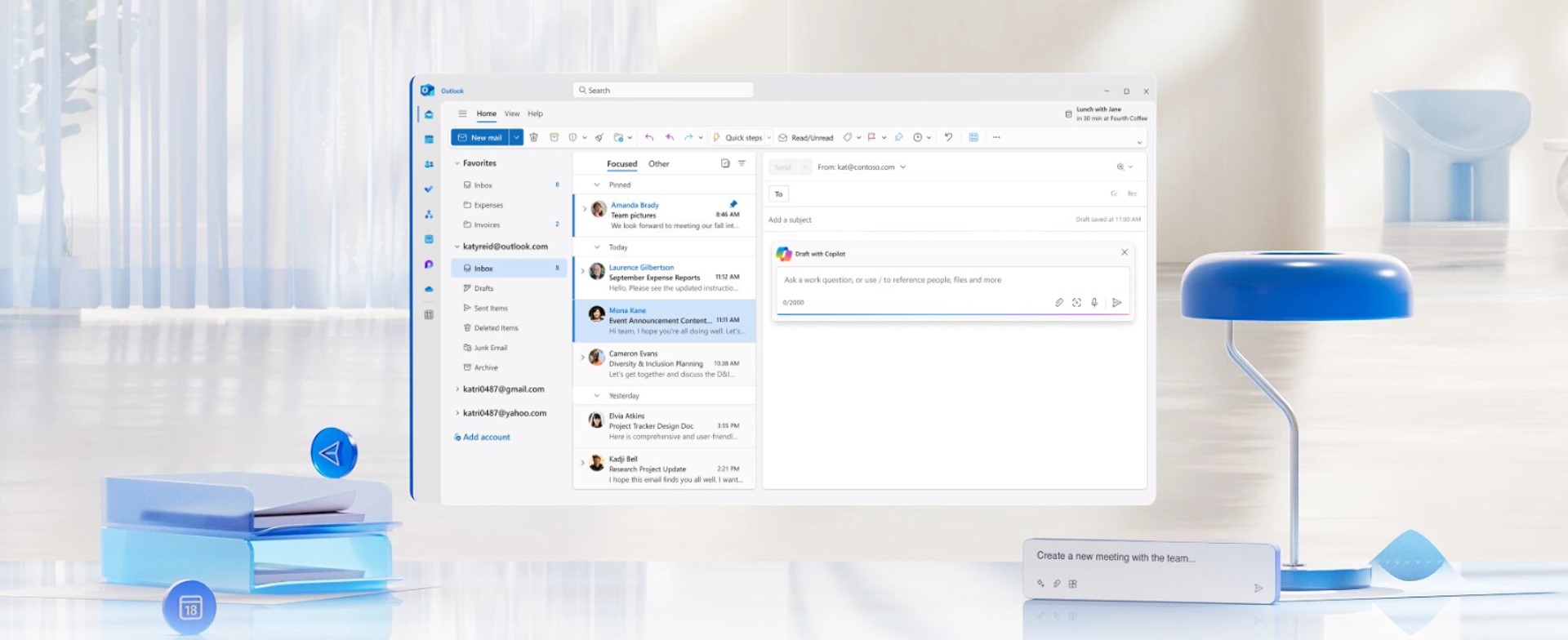Click the attach paperclip icon in Copilot box

point(1059,303)
